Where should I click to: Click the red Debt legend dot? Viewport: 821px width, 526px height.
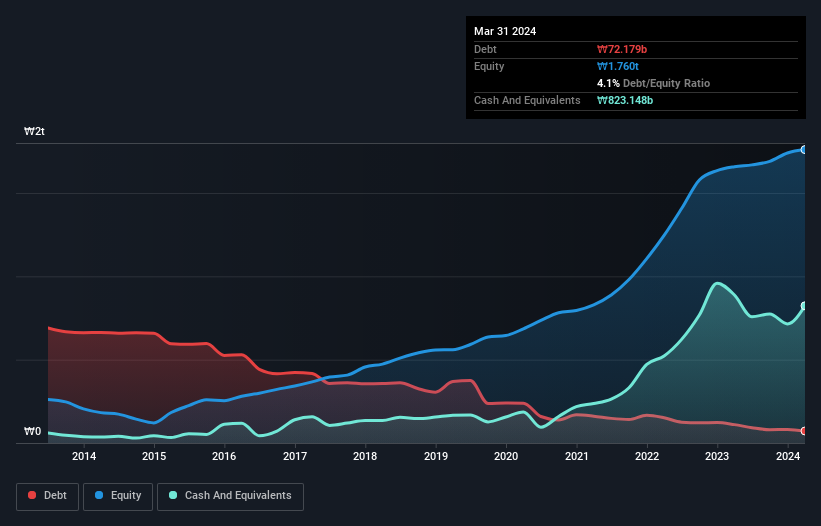click(32, 495)
